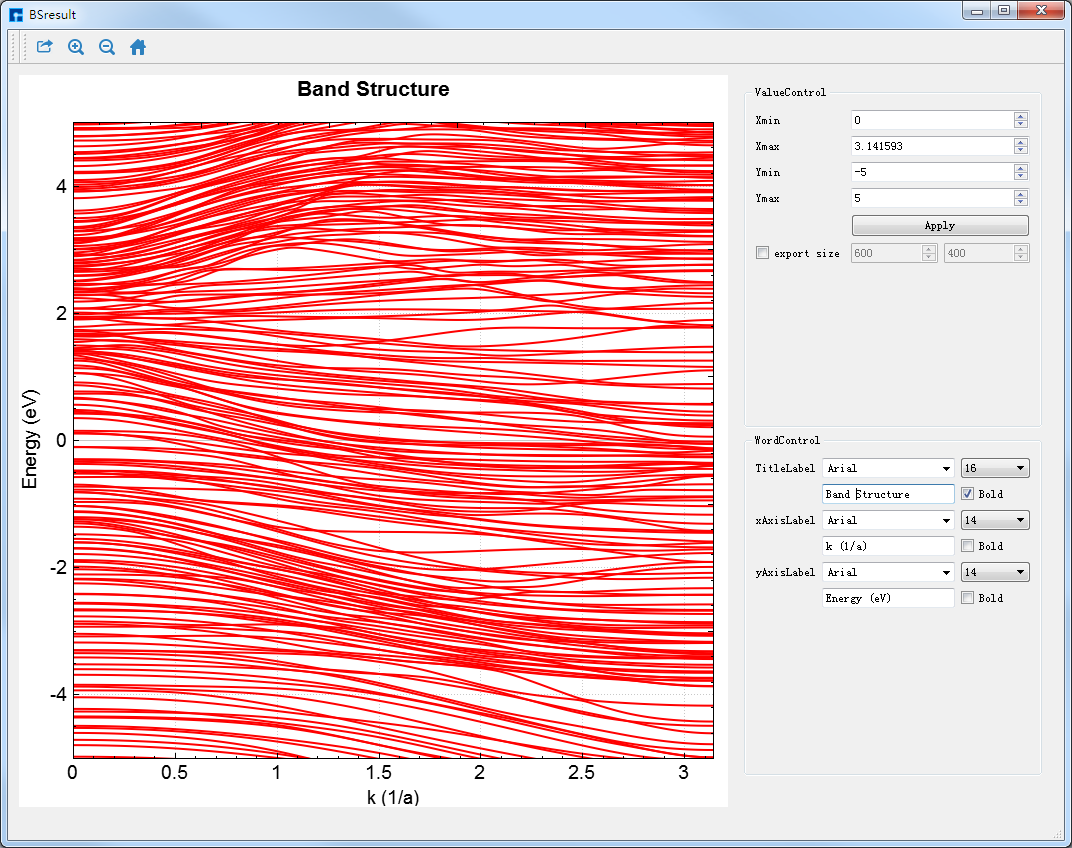Decrease Xmax using the down spinner arrow
This screenshot has width=1072, height=848.
[x=1020, y=150]
